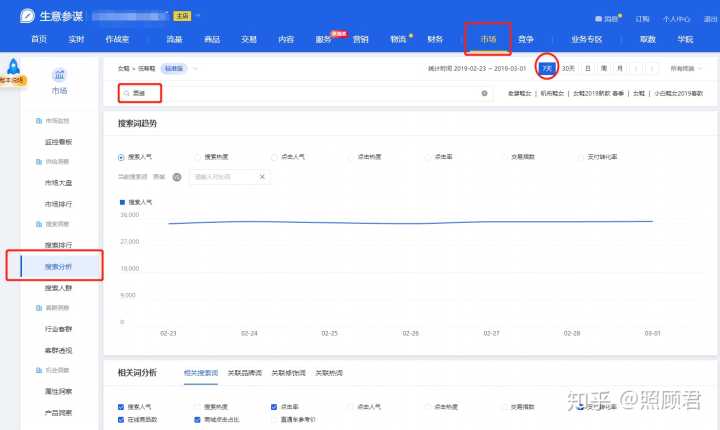Screen dimensions: 720x430
Task: Expand the shop account dropdown arrow
Action: (198, 16)
